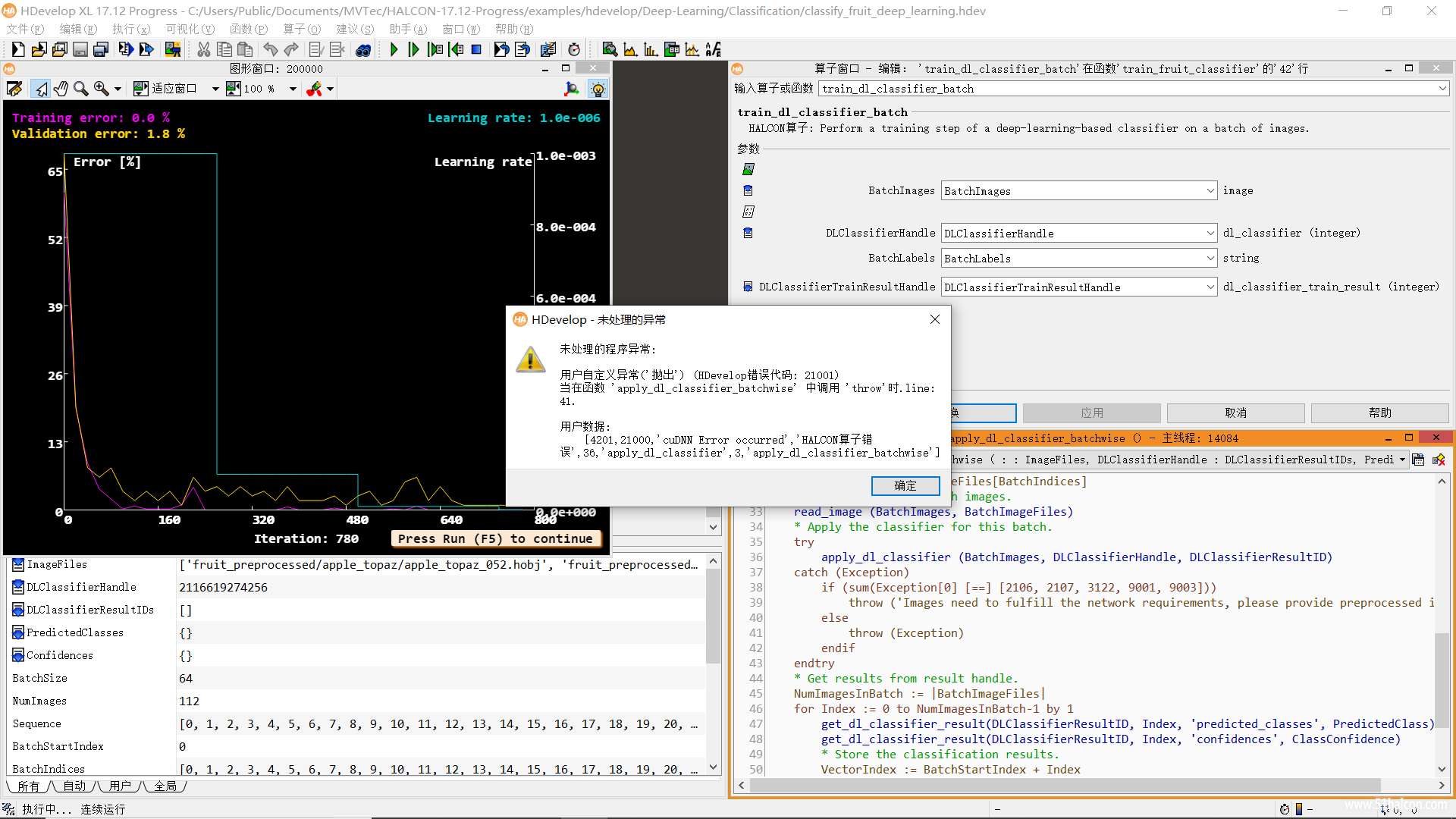
Task: Expand the 100 % image size dropdown
Action: (293, 89)
